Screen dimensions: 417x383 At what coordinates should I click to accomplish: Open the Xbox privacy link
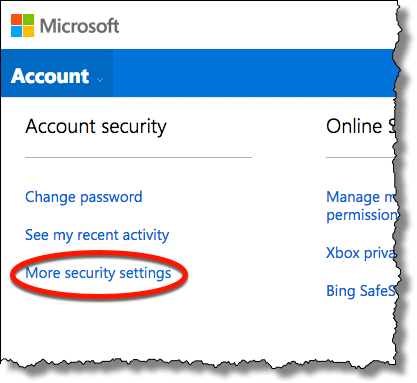pyautogui.click(x=361, y=253)
